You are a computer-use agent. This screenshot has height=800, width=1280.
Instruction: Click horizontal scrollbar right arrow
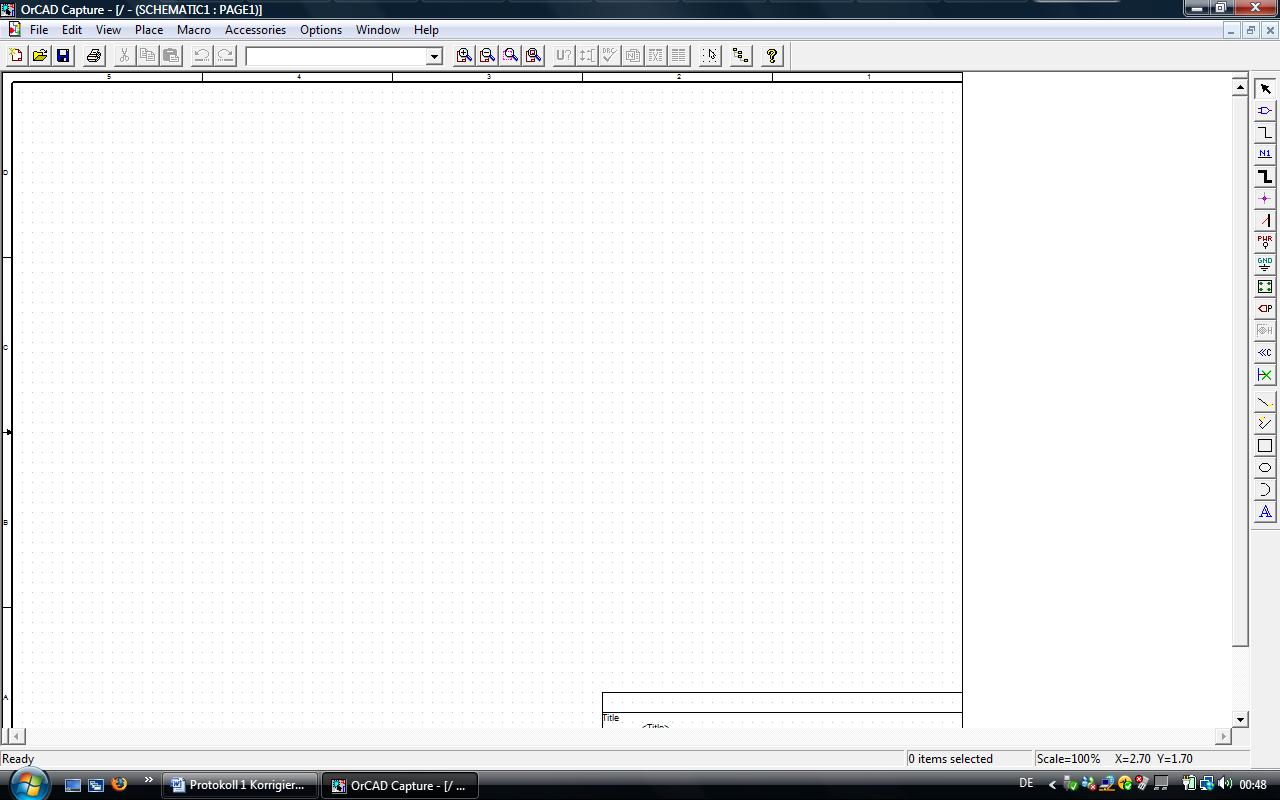pyautogui.click(x=1222, y=736)
